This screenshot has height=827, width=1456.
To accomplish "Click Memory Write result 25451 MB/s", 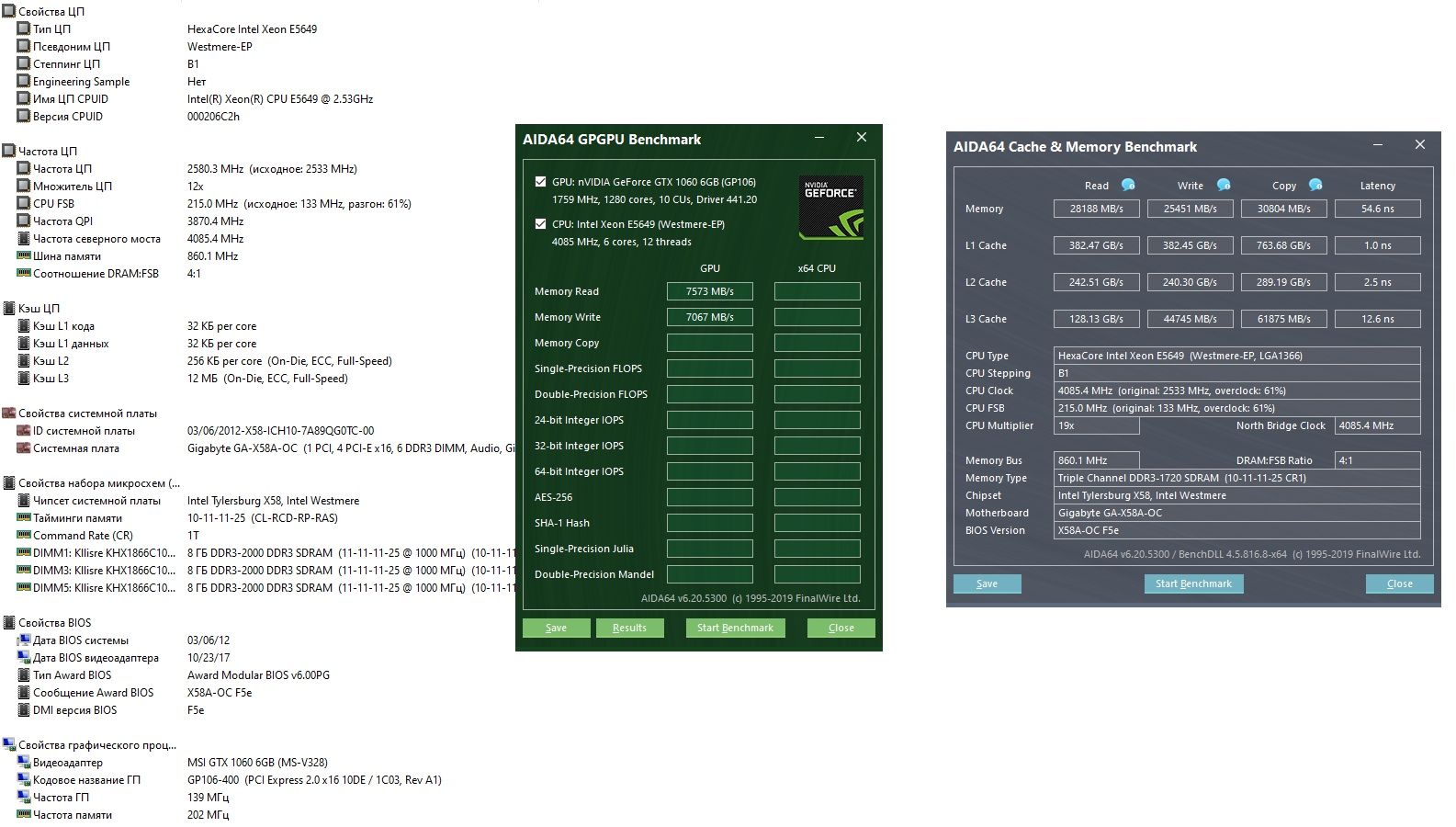I will pos(1191,209).
